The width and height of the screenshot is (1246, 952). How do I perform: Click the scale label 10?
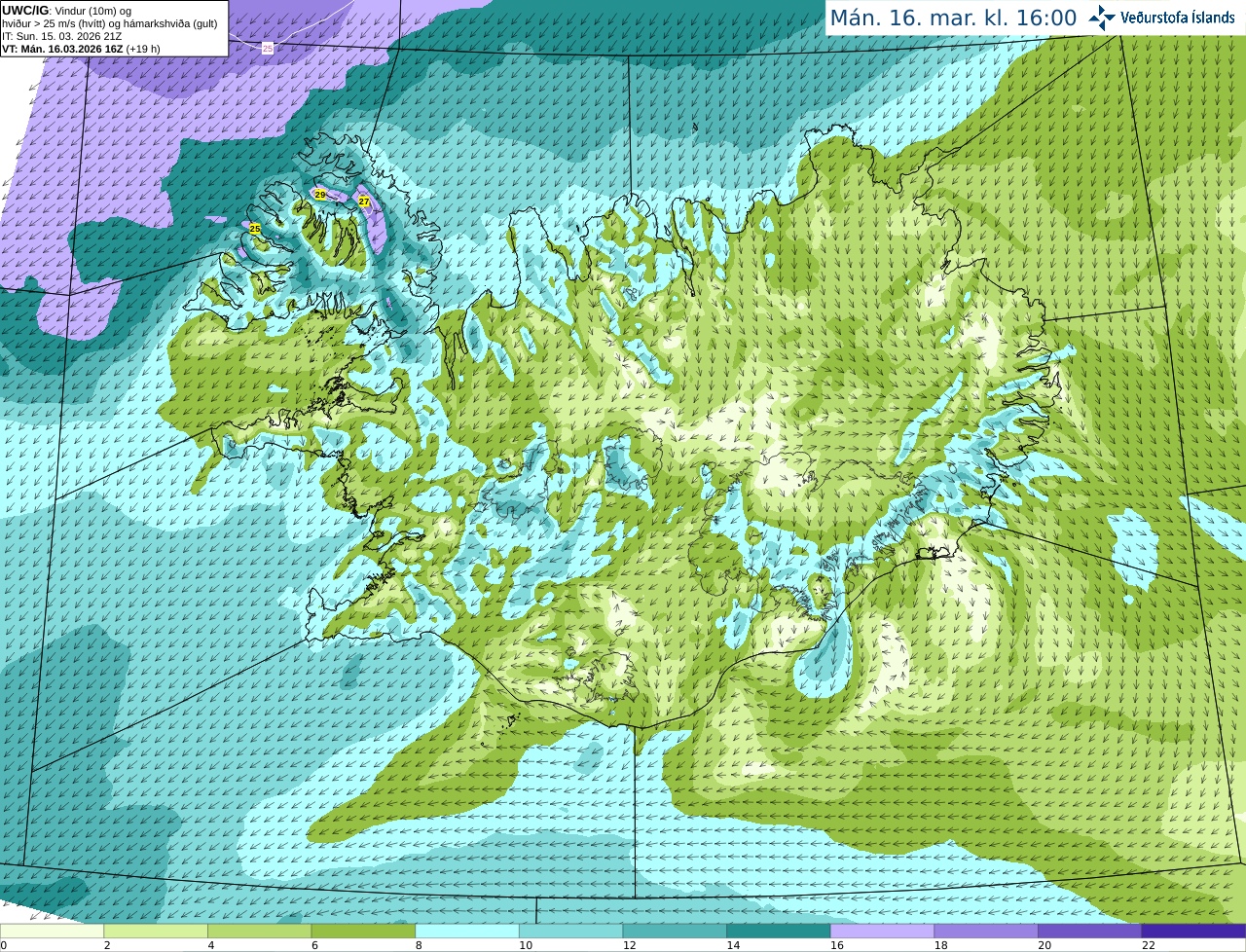(x=526, y=945)
